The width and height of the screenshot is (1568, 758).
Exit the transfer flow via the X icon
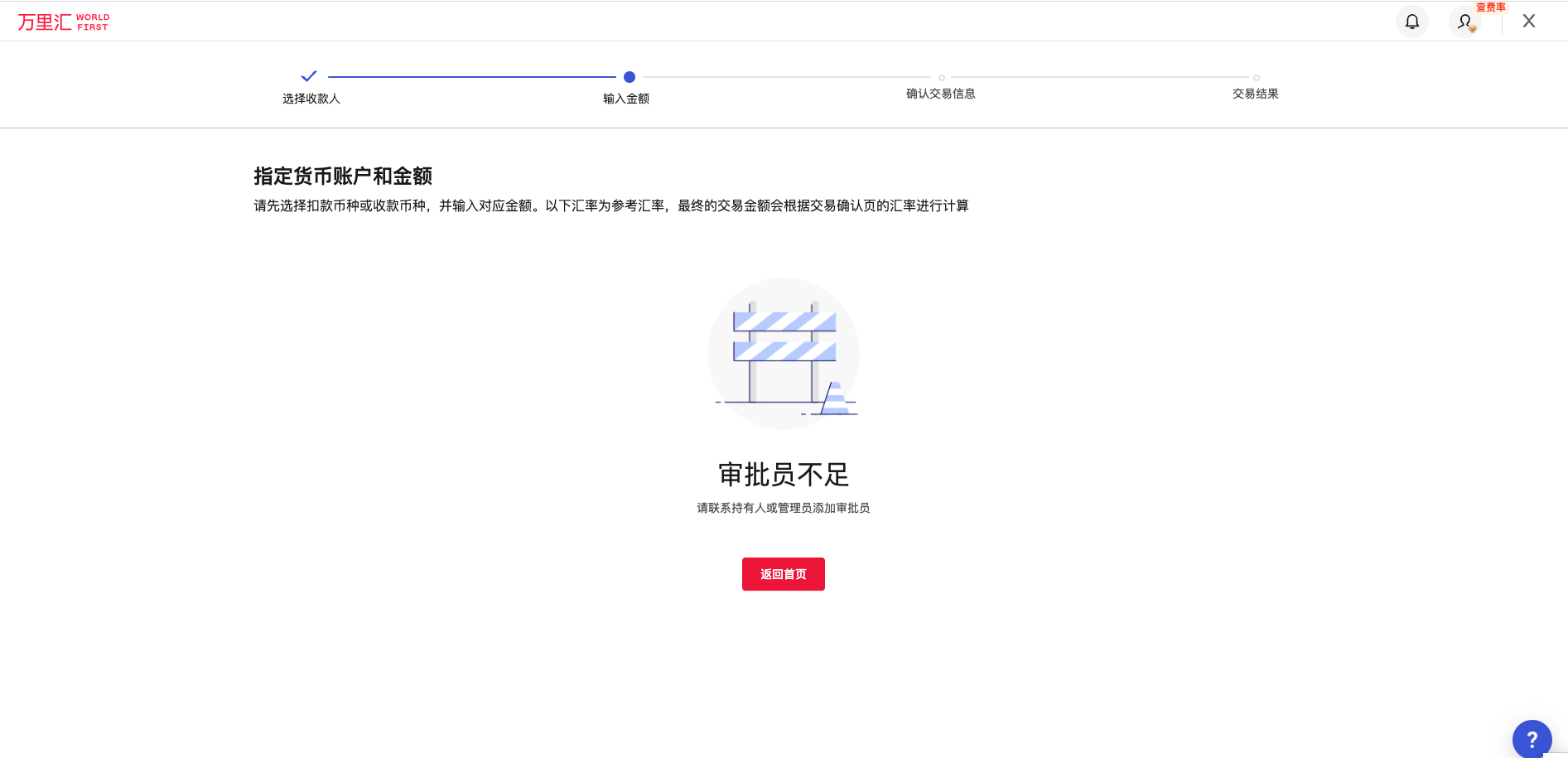[1528, 21]
